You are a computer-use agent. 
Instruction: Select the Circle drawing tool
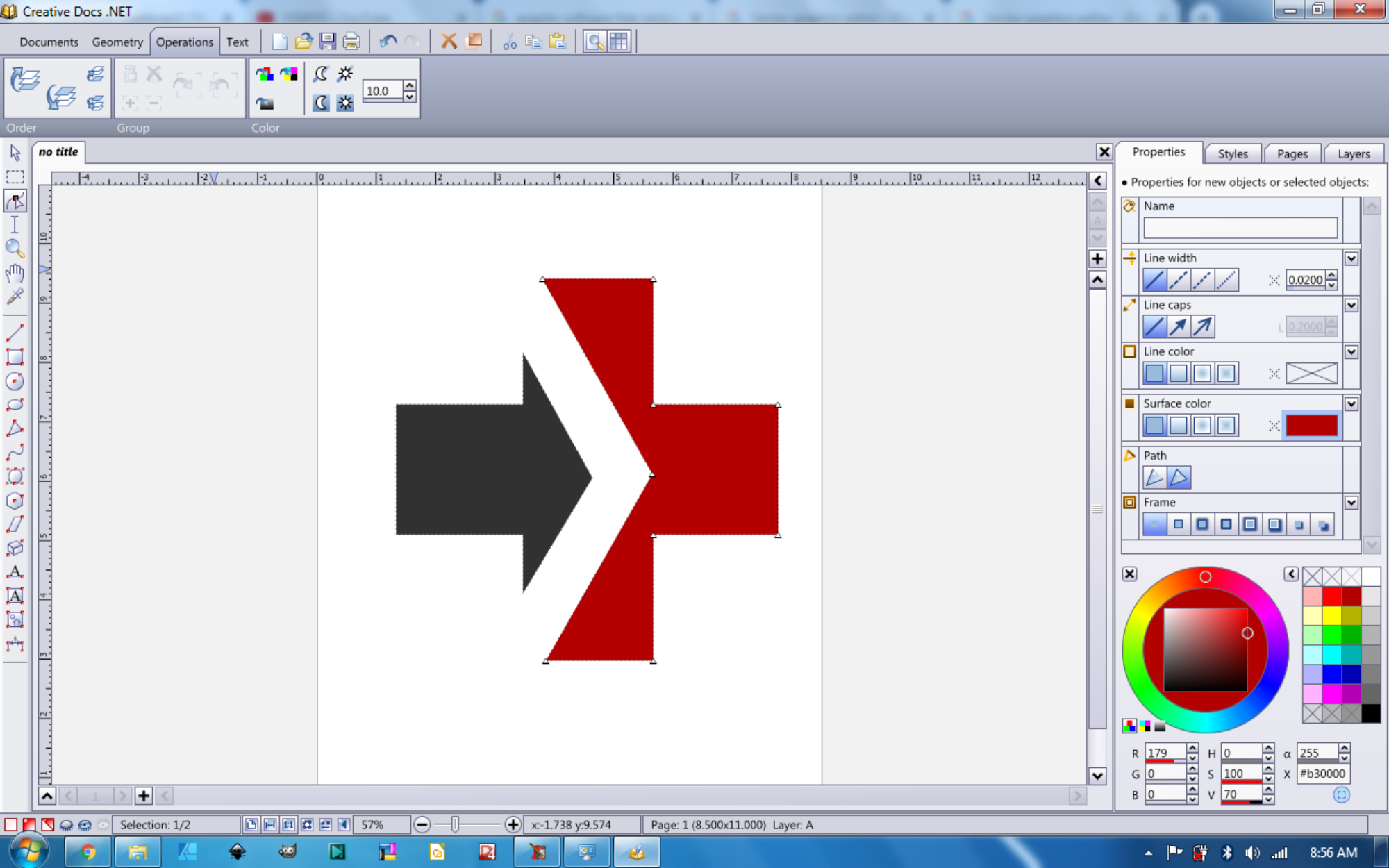click(15, 381)
